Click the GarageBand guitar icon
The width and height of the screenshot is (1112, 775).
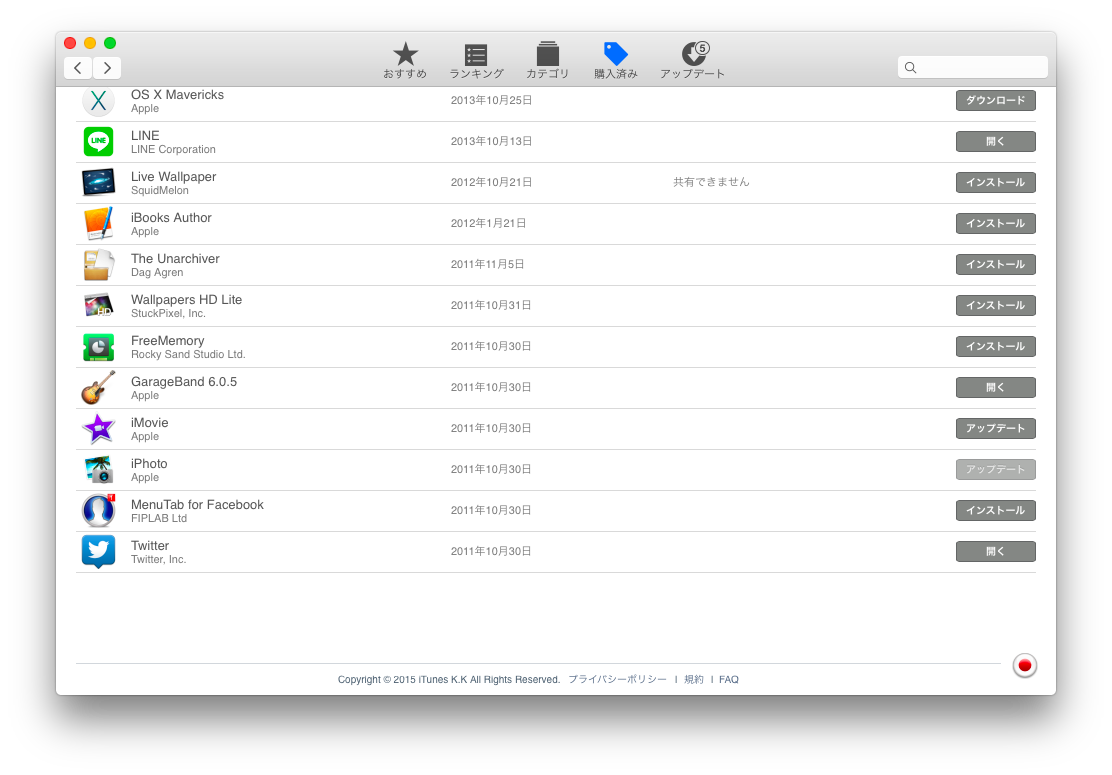(x=99, y=387)
